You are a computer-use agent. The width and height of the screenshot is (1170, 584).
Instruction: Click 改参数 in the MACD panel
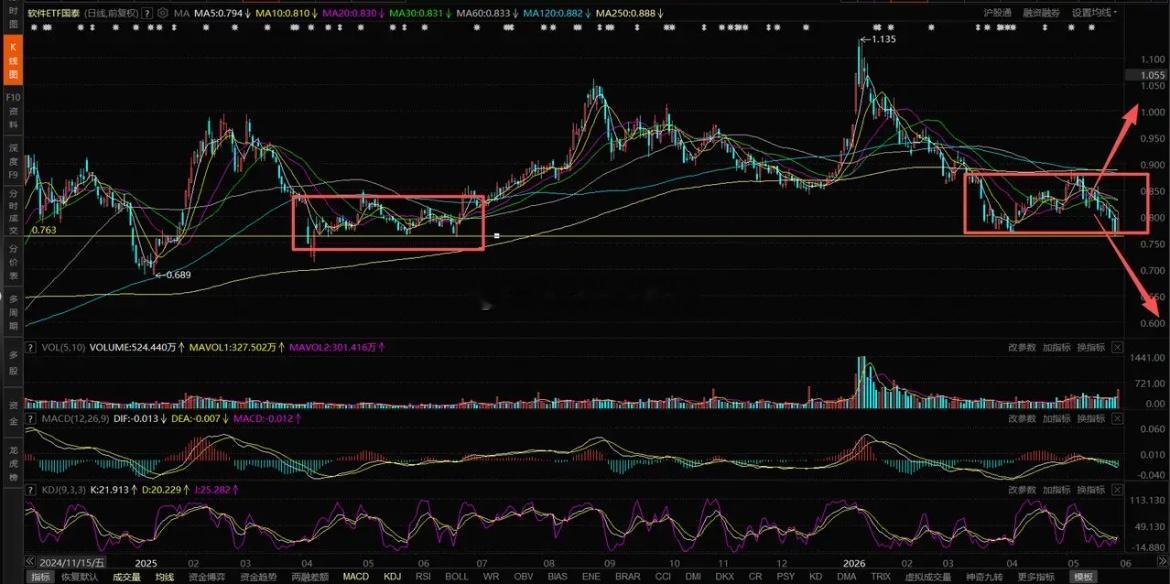click(1022, 419)
